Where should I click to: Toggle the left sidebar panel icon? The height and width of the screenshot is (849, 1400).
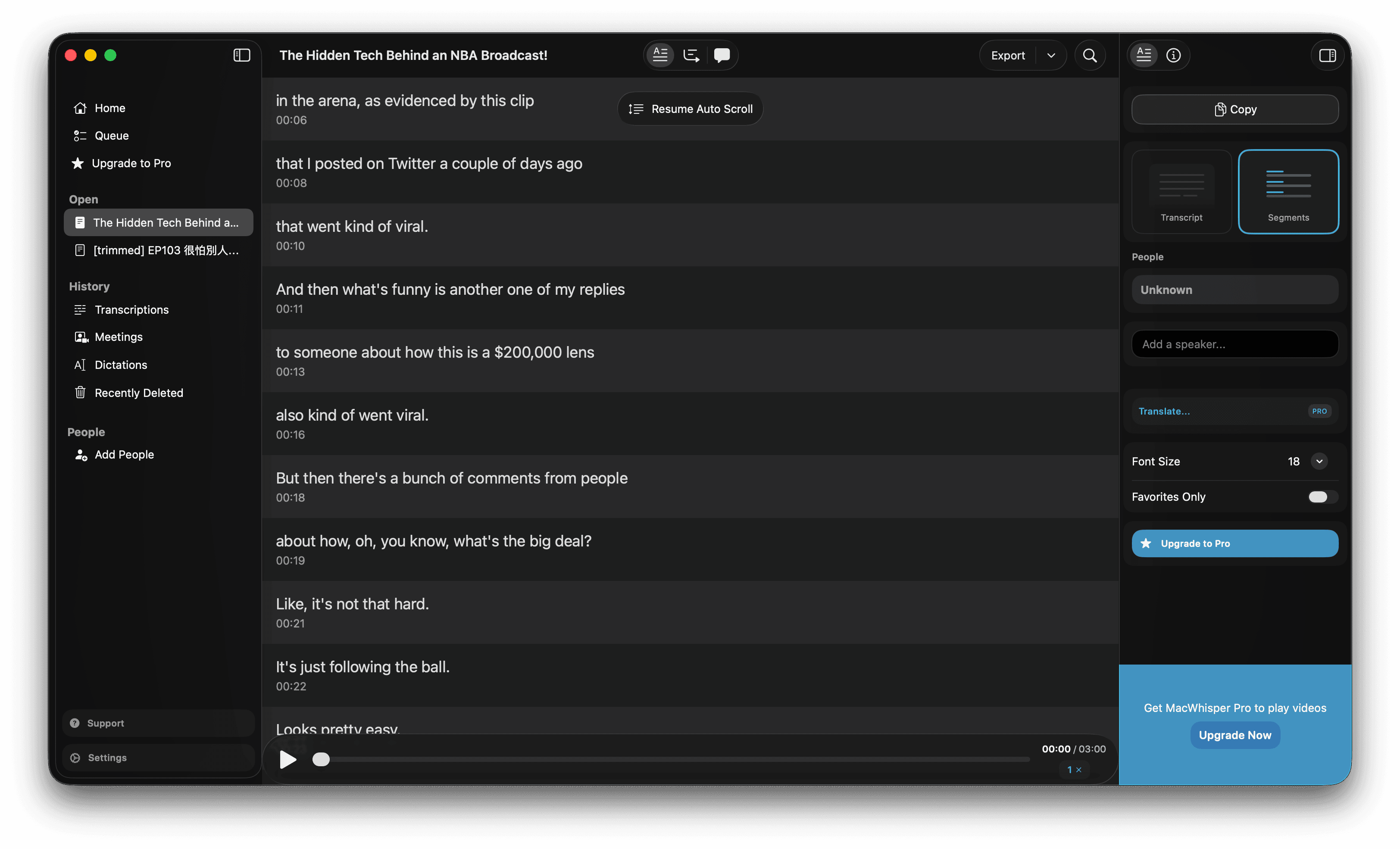[x=241, y=55]
